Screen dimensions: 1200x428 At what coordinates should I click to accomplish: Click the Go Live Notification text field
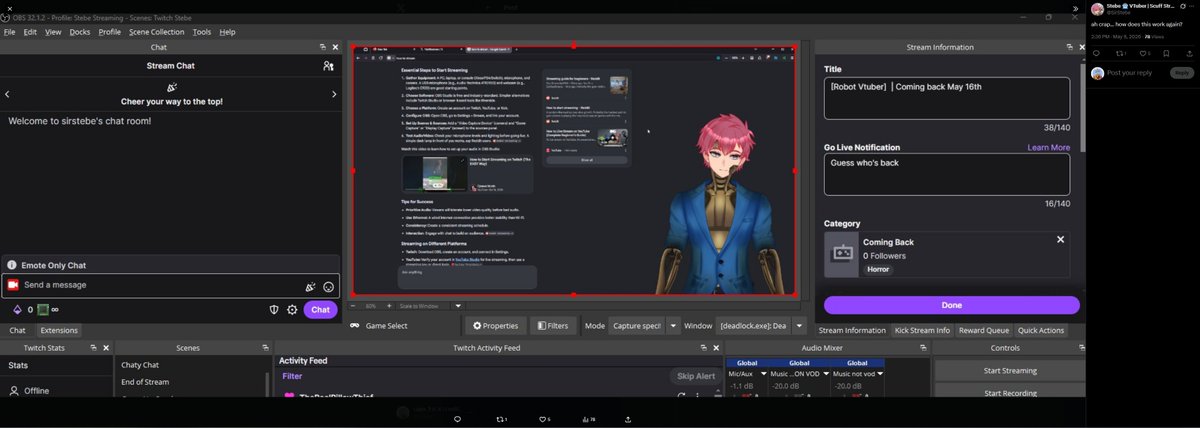(x=946, y=174)
